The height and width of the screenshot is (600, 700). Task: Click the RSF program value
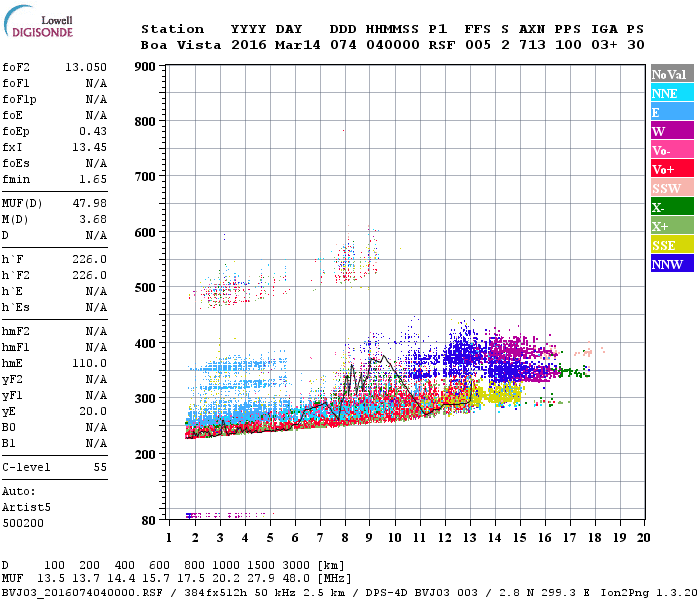click(x=442, y=45)
